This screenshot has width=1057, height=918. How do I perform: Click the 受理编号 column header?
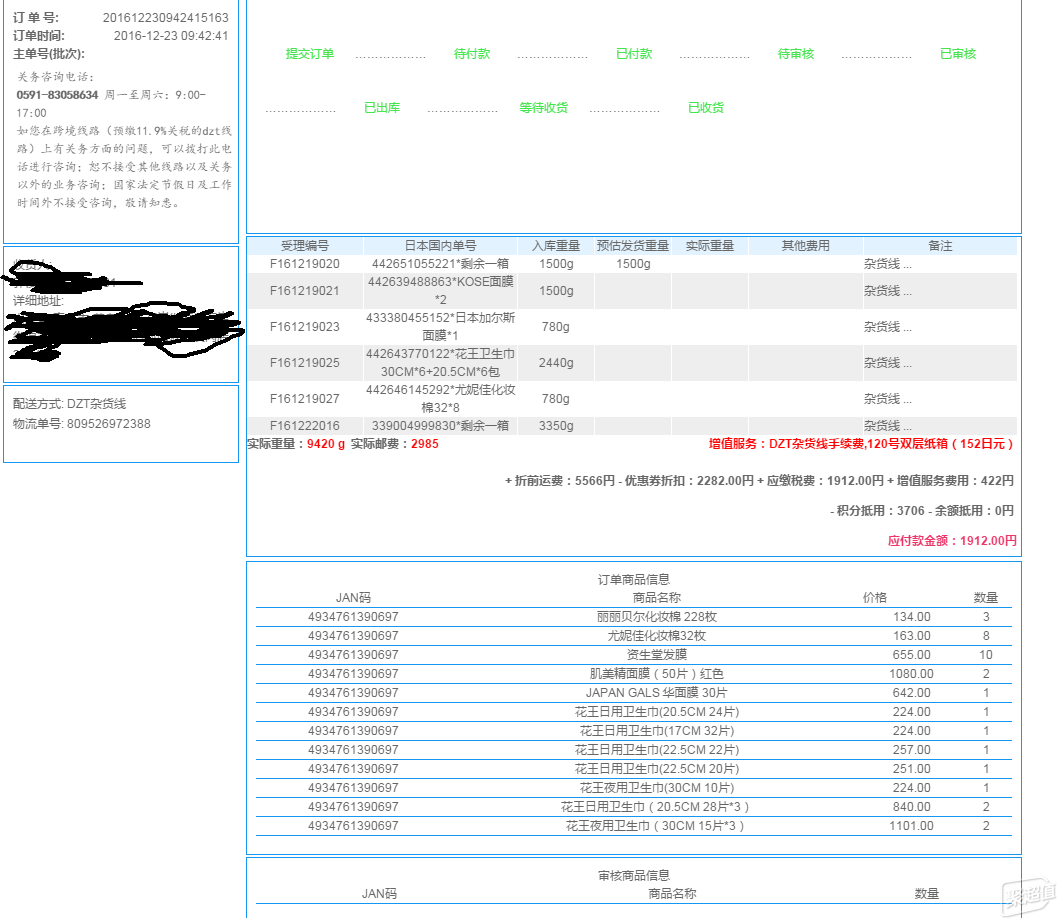tap(305, 246)
